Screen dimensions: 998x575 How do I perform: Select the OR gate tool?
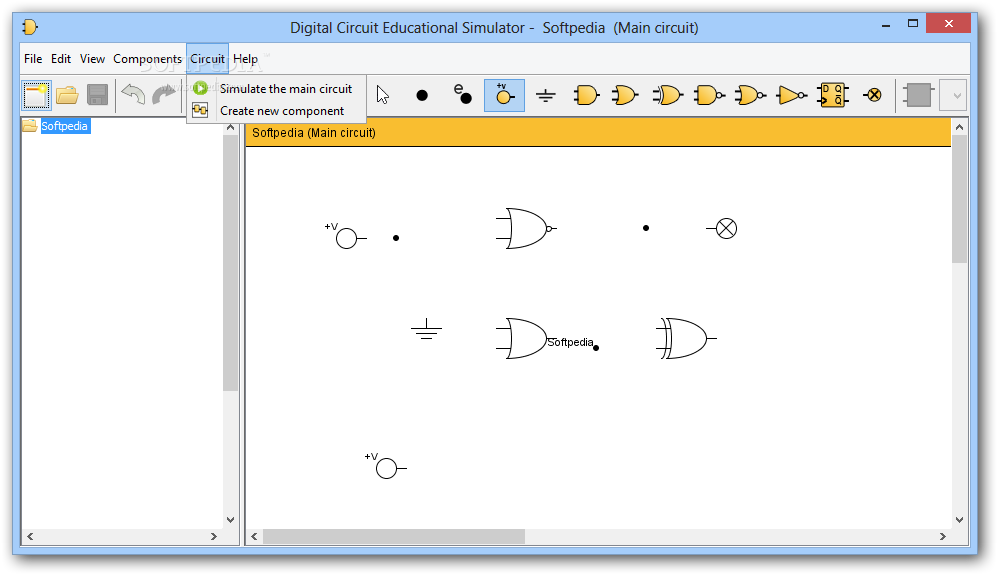[625, 96]
